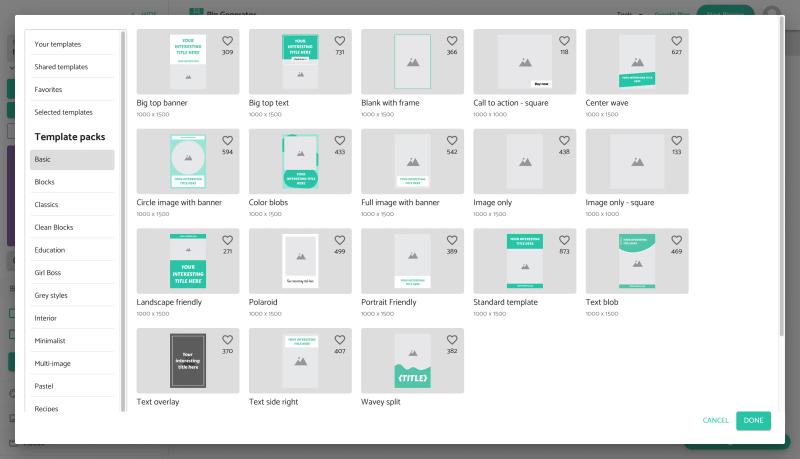Select Portrait Friendly template thumbnail
This screenshot has height=459, width=800.
point(412,261)
